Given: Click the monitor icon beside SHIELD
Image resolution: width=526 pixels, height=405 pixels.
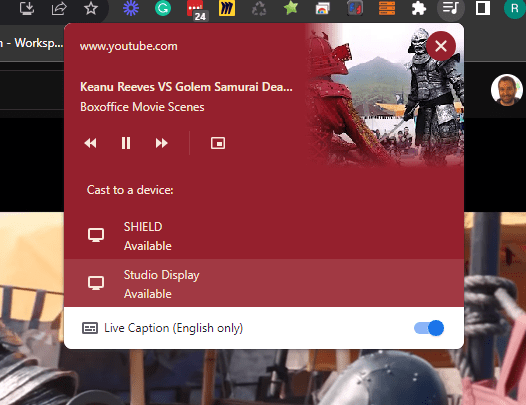Looking at the screenshot, I should 96,235.
